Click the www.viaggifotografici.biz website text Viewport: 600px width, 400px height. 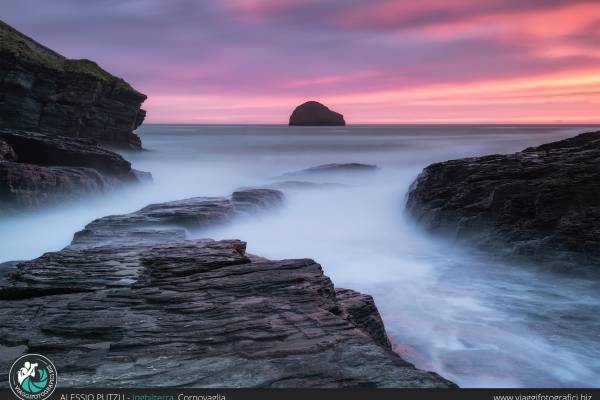542,396
